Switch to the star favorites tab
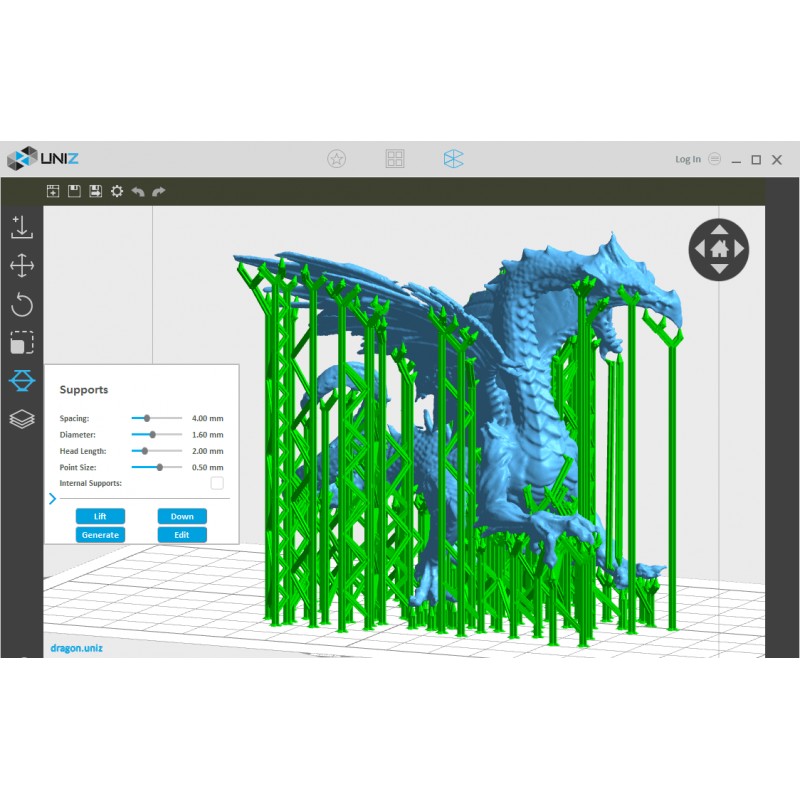The image size is (800, 800). coord(337,158)
